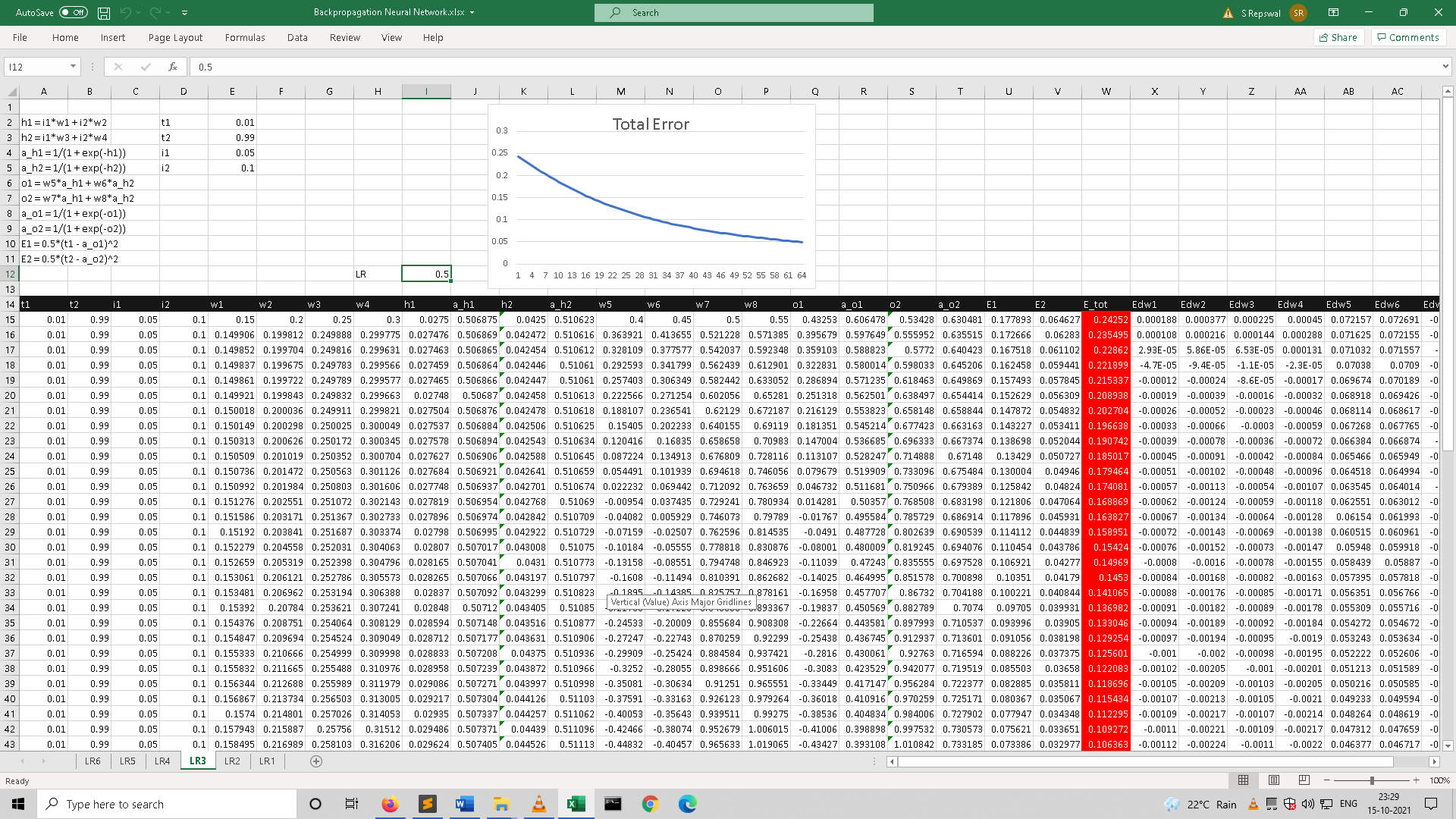Open Customize Quick Access Toolbar dropdown
Viewport: 1456px width, 819px height.
(x=184, y=12)
